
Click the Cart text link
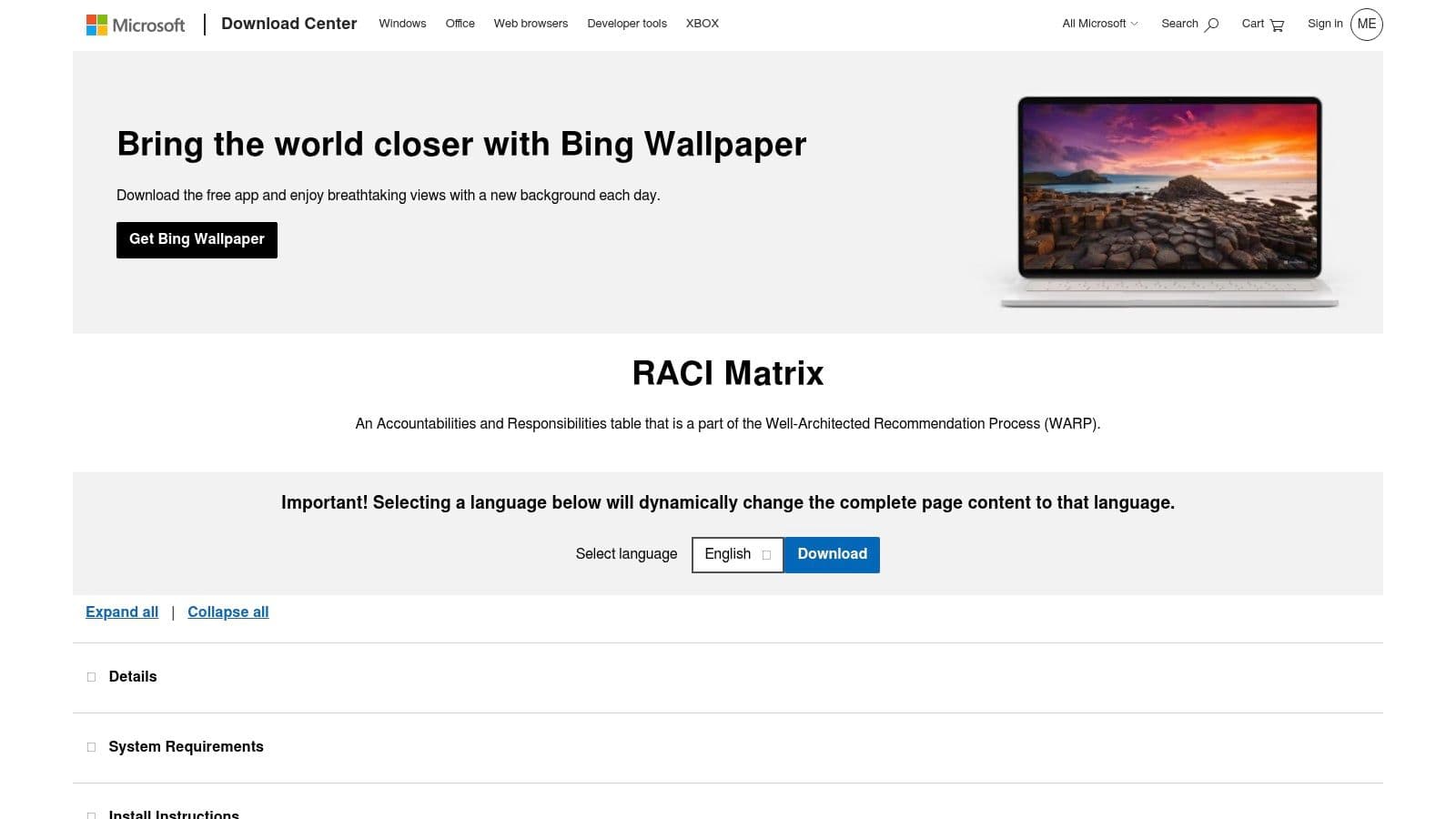(x=1253, y=24)
